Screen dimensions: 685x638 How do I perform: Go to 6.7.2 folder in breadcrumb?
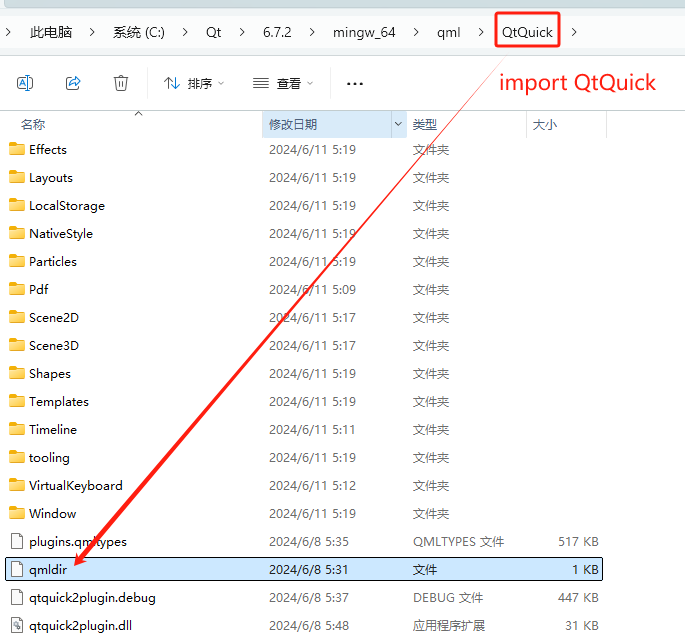tap(277, 32)
